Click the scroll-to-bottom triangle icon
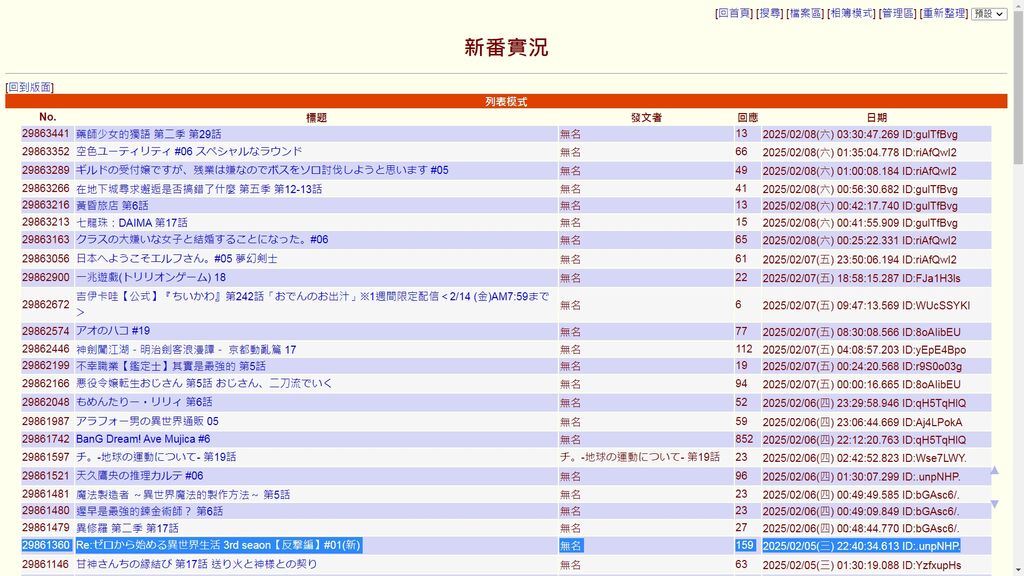 994,504
